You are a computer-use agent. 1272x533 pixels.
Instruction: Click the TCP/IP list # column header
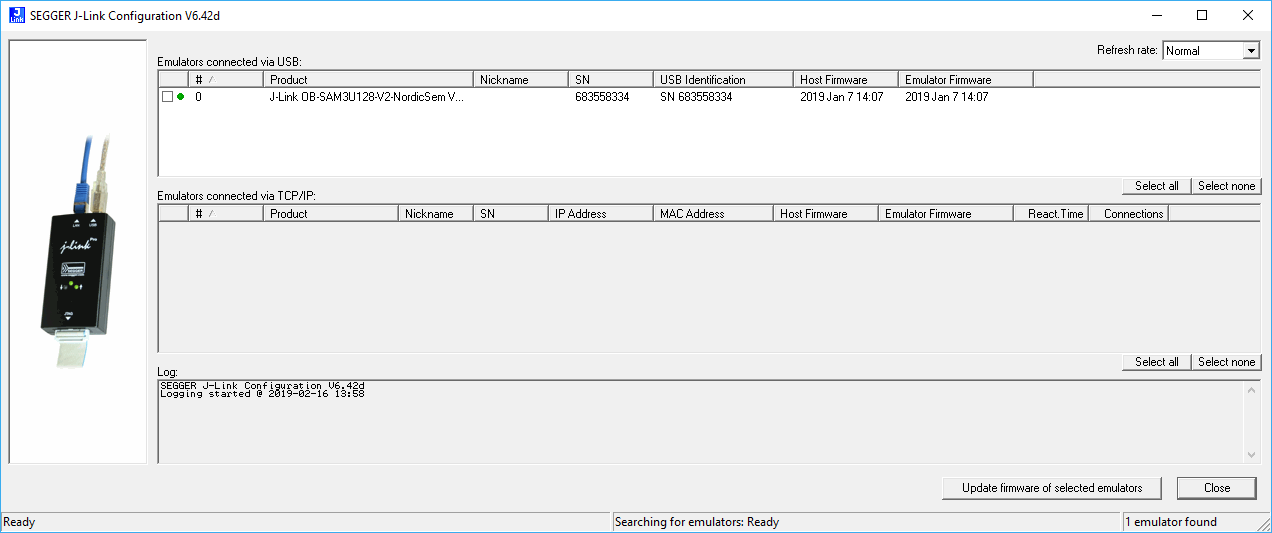click(226, 213)
